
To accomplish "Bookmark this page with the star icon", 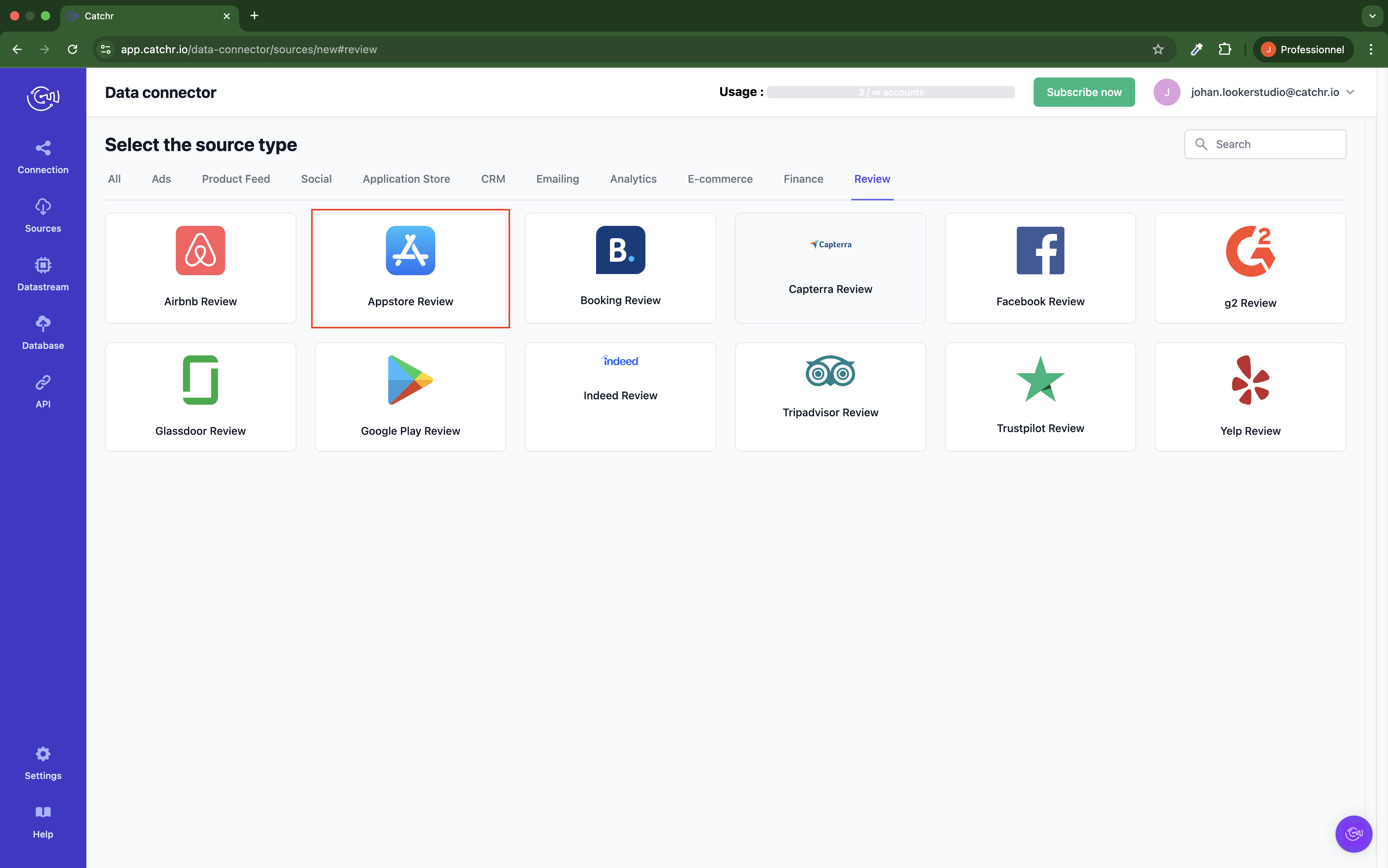I will [1158, 49].
